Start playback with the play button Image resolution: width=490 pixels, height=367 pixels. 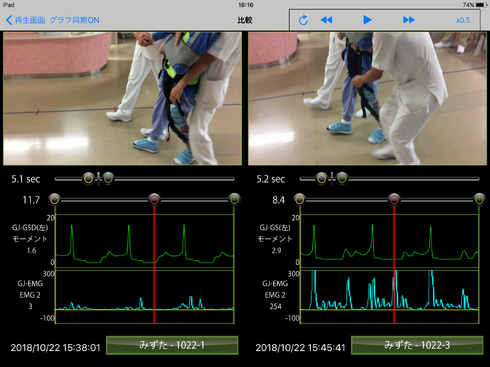[x=367, y=20]
